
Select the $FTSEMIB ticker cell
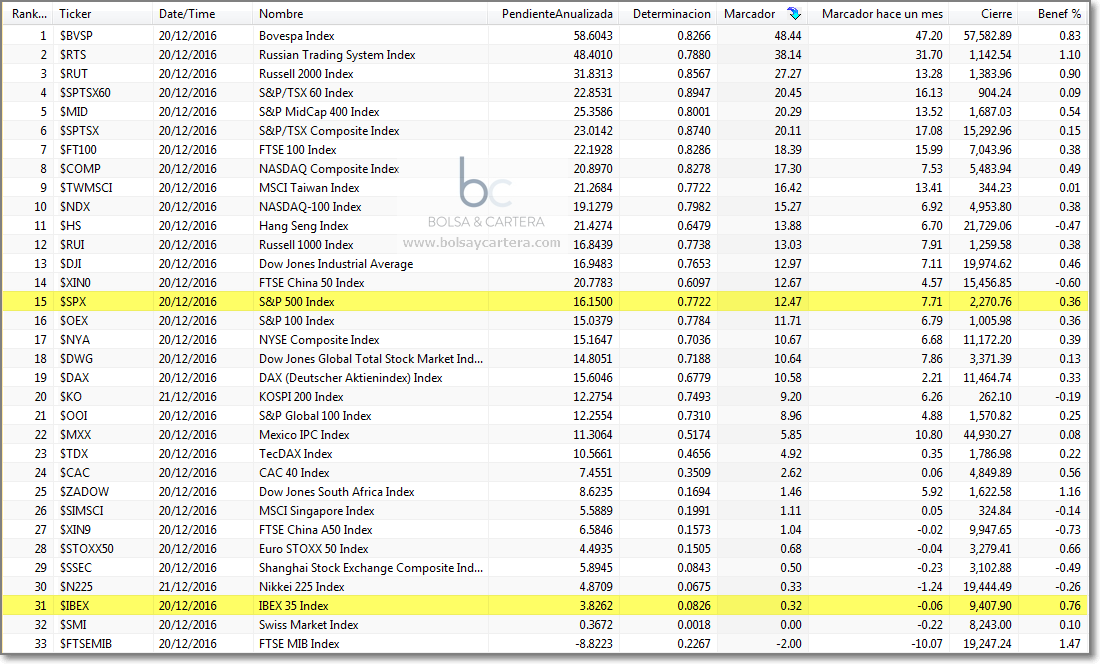point(86,643)
